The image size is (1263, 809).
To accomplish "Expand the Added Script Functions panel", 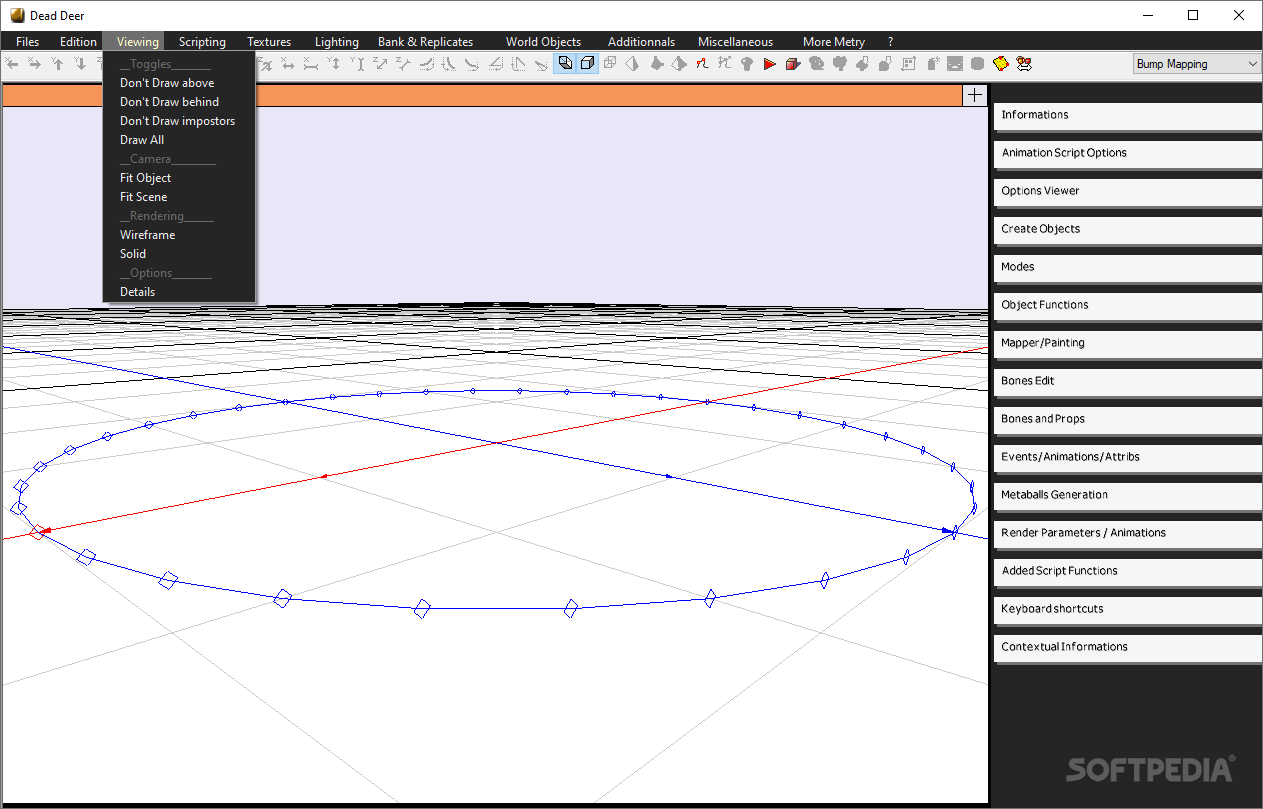I will (1128, 571).
